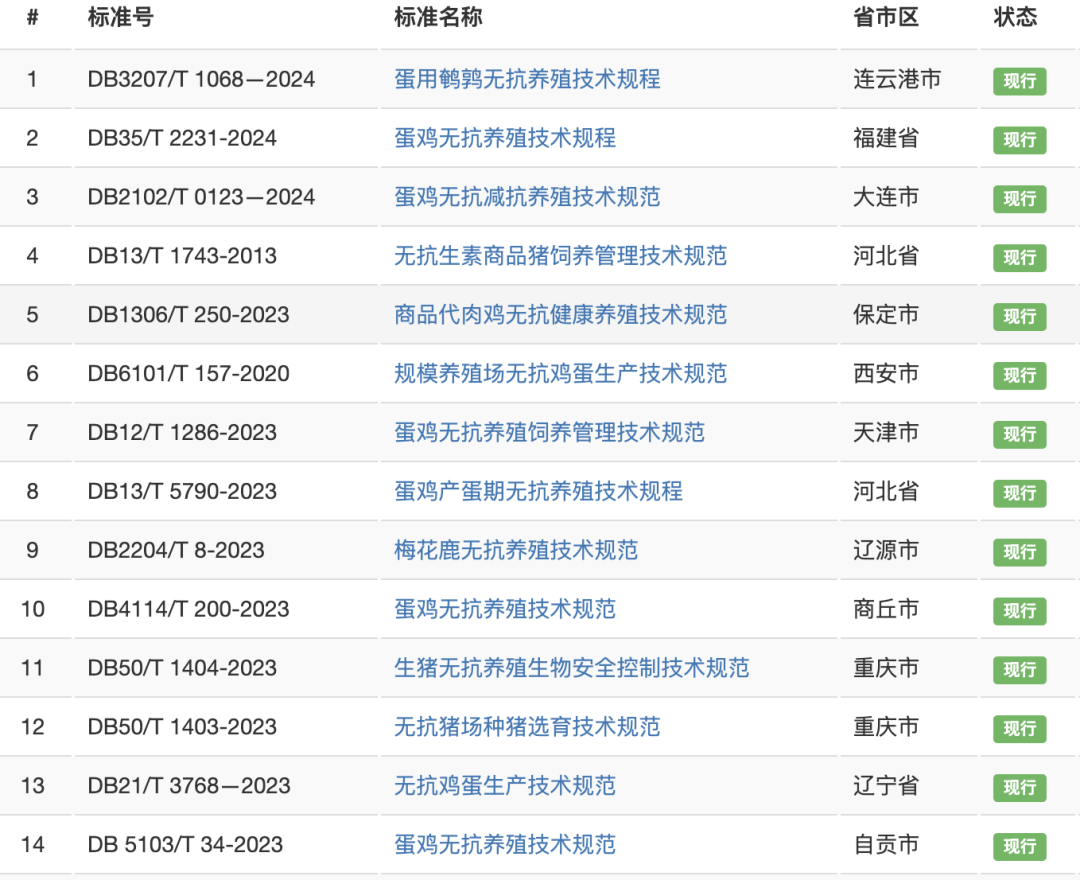Click the 连云港市 region cell
The image size is (1080, 880).
897,79
